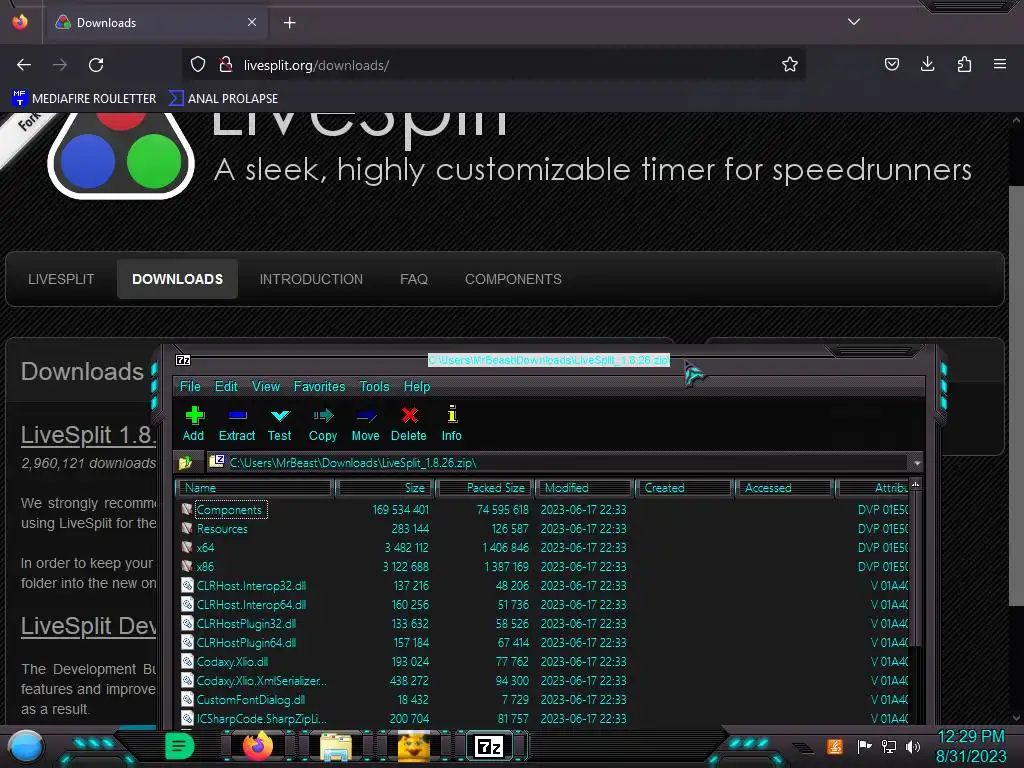Image resolution: width=1024 pixels, height=768 pixels.
Task: Bookmark this page with the star
Action: point(790,65)
